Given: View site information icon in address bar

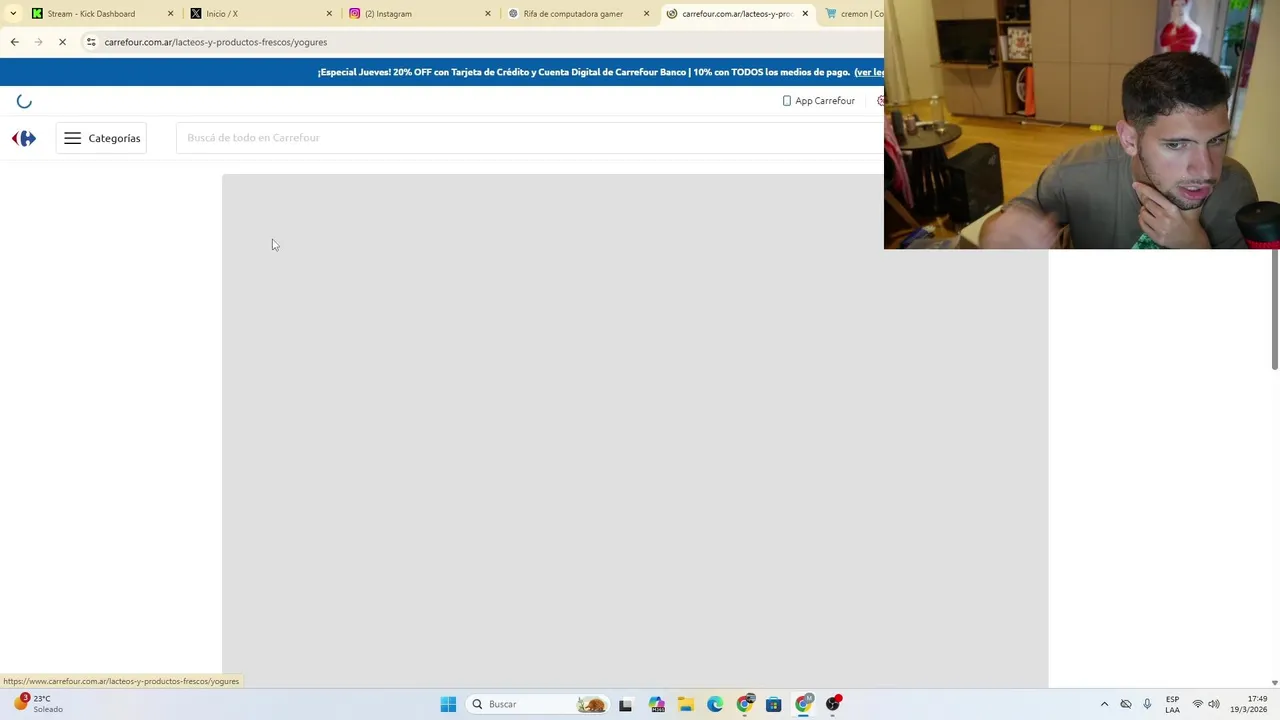Looking at the screenshot, I should [x=91, y=42].
